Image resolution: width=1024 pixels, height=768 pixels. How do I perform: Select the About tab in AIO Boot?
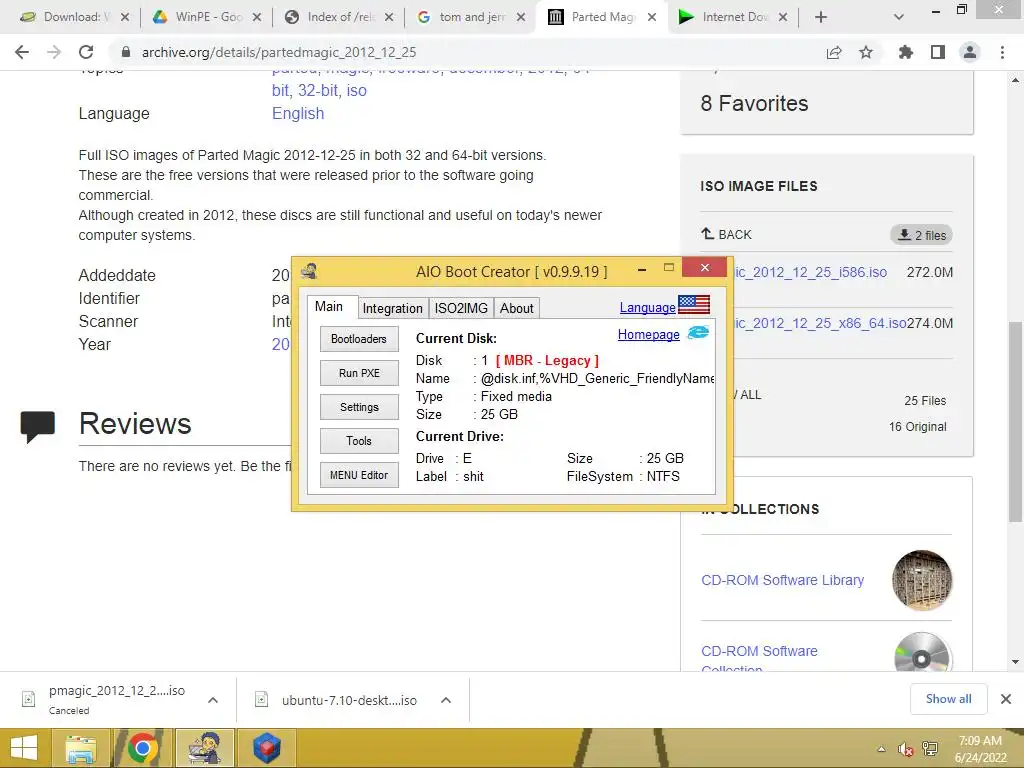(517, 308)
